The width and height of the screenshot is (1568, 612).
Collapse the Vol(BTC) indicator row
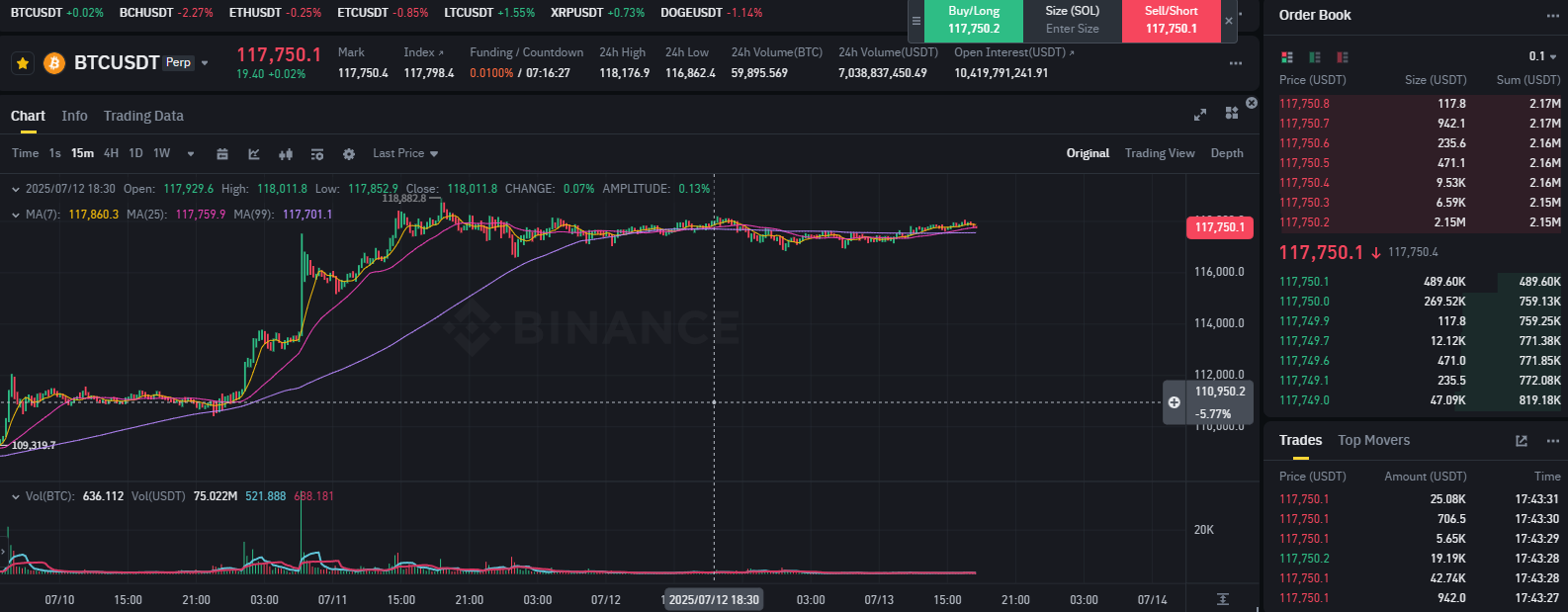[15, 496]
